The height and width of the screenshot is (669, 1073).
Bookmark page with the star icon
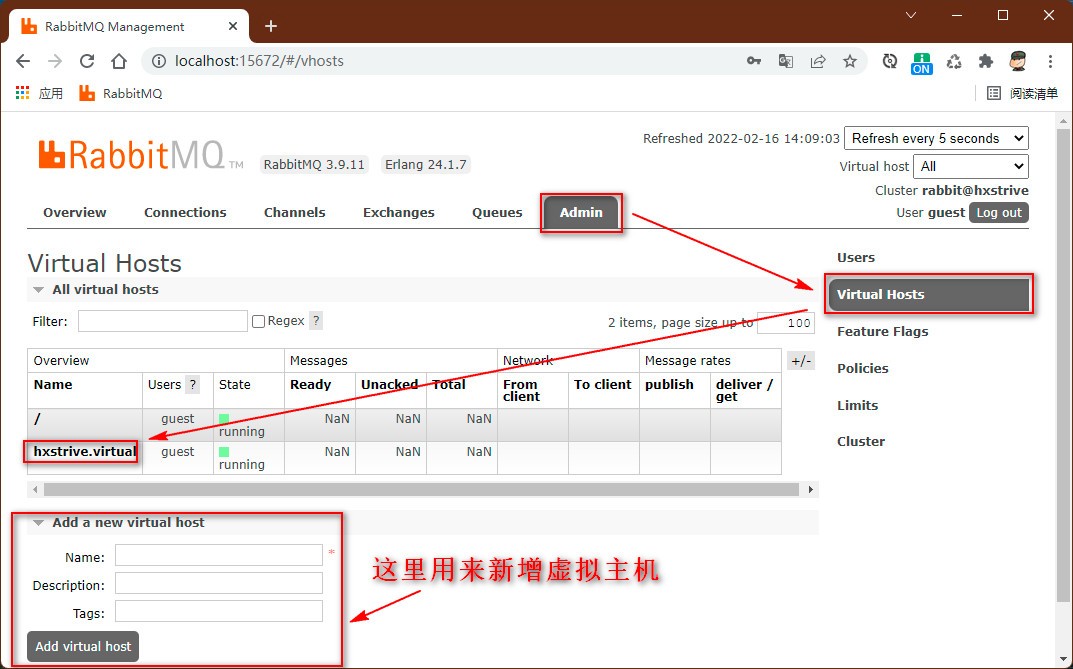tap(850, 61)
